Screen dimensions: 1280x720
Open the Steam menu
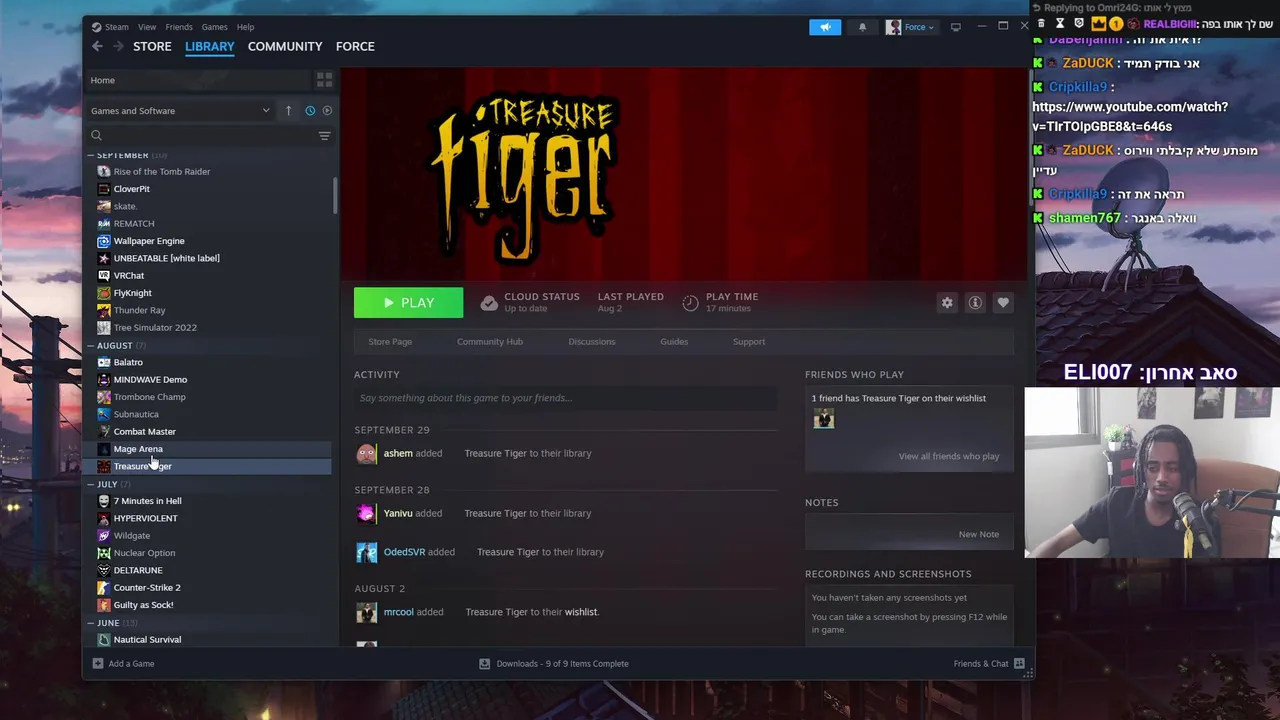tap(117, 27)
